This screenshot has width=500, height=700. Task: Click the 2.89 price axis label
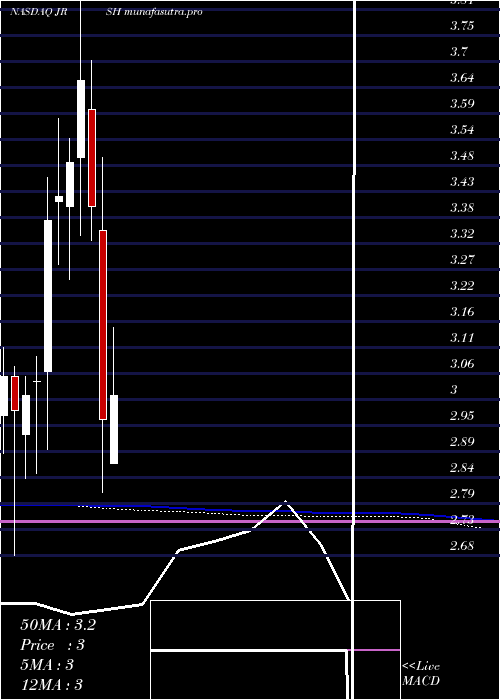[462, 441]
